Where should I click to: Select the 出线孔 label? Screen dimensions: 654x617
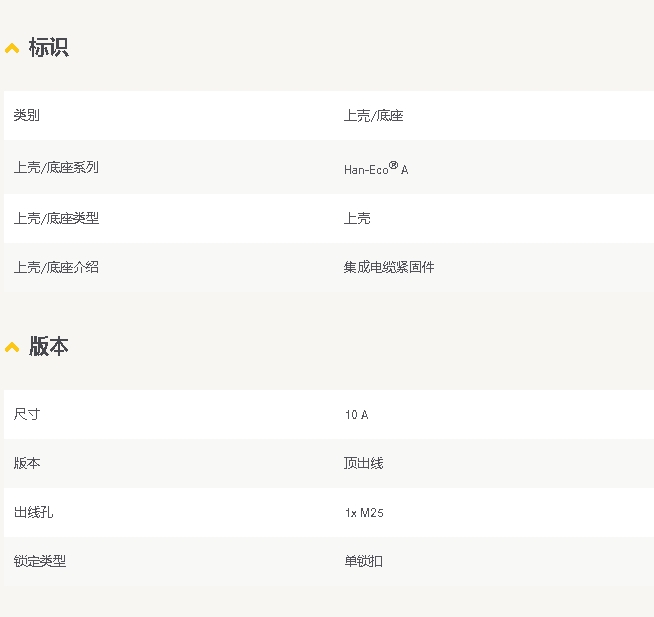33,512
